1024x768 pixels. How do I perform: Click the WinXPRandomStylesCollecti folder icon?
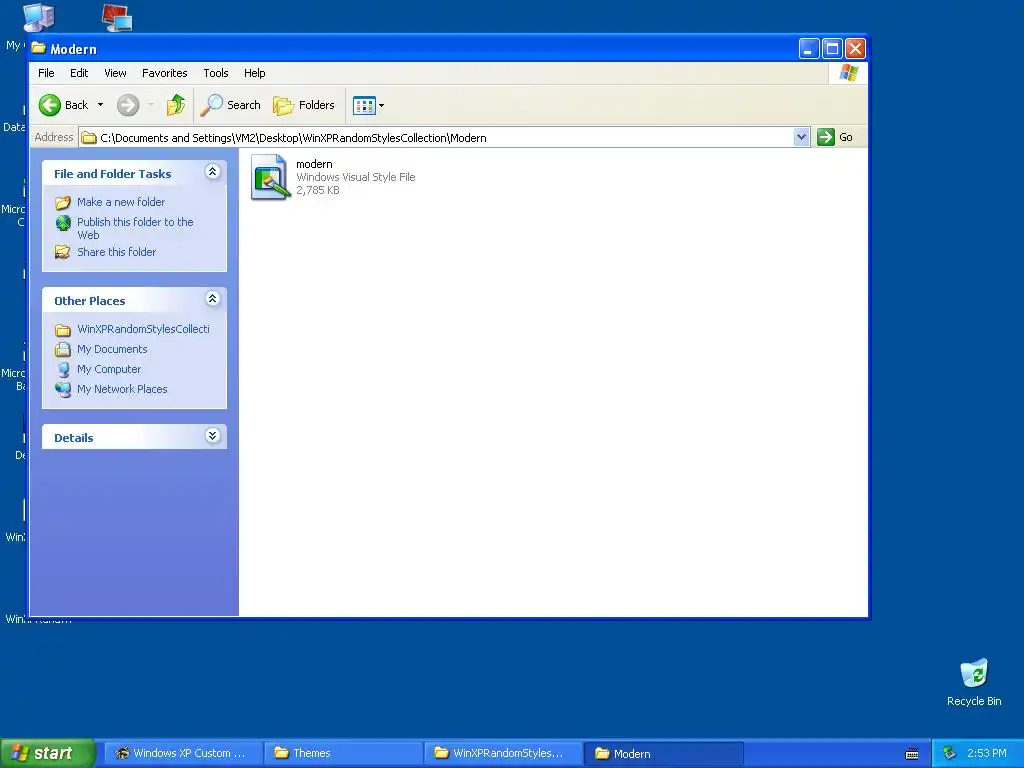[x=63, y=330]
